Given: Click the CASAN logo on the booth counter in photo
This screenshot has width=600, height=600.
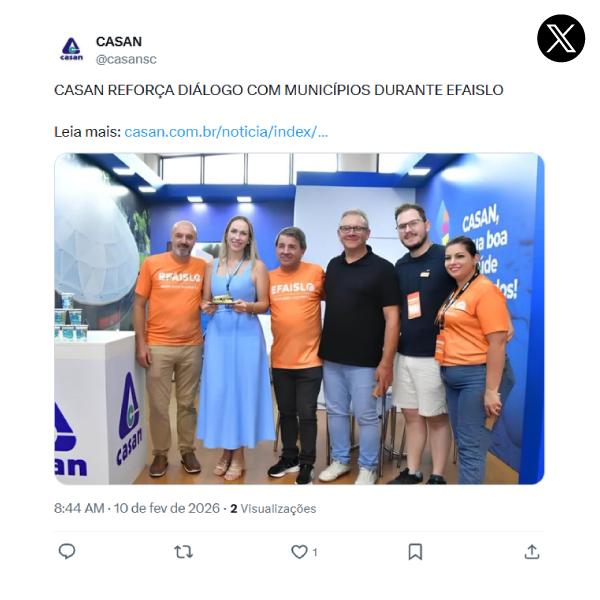Looking at the screenshot, I should pyautogui.click(x=130, y=419).
